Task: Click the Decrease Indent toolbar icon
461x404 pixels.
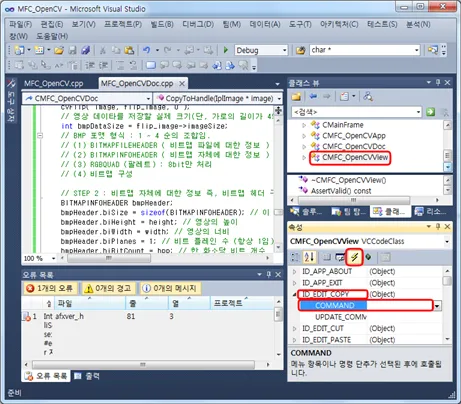Action: click(x=90, y=65)
